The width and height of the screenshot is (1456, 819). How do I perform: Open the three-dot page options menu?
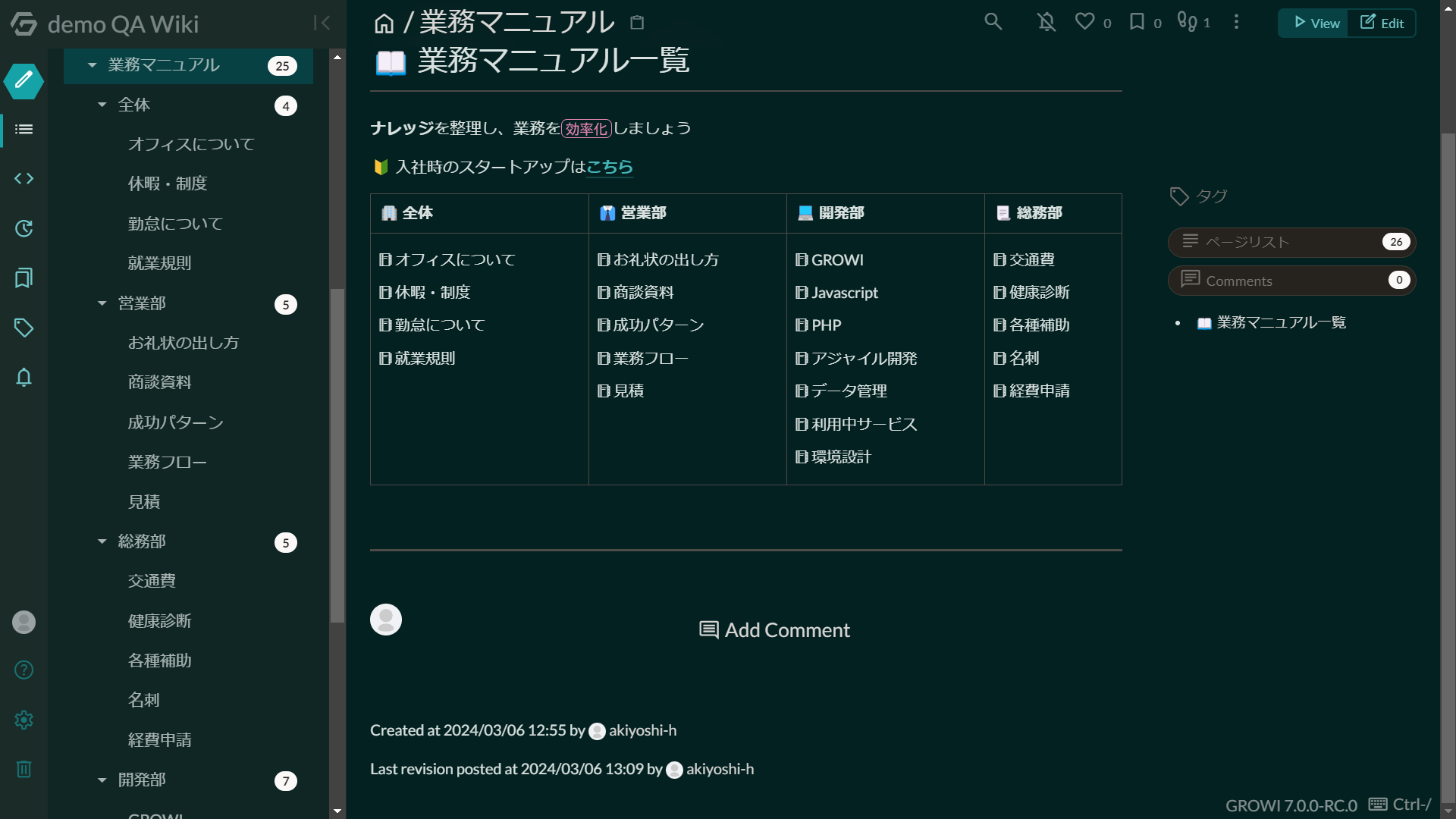pyautogui.click(x=1236, y=23)
